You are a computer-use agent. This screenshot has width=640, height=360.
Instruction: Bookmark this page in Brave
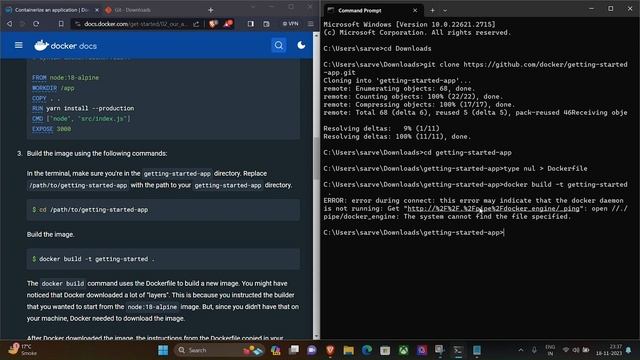[61, 24]
